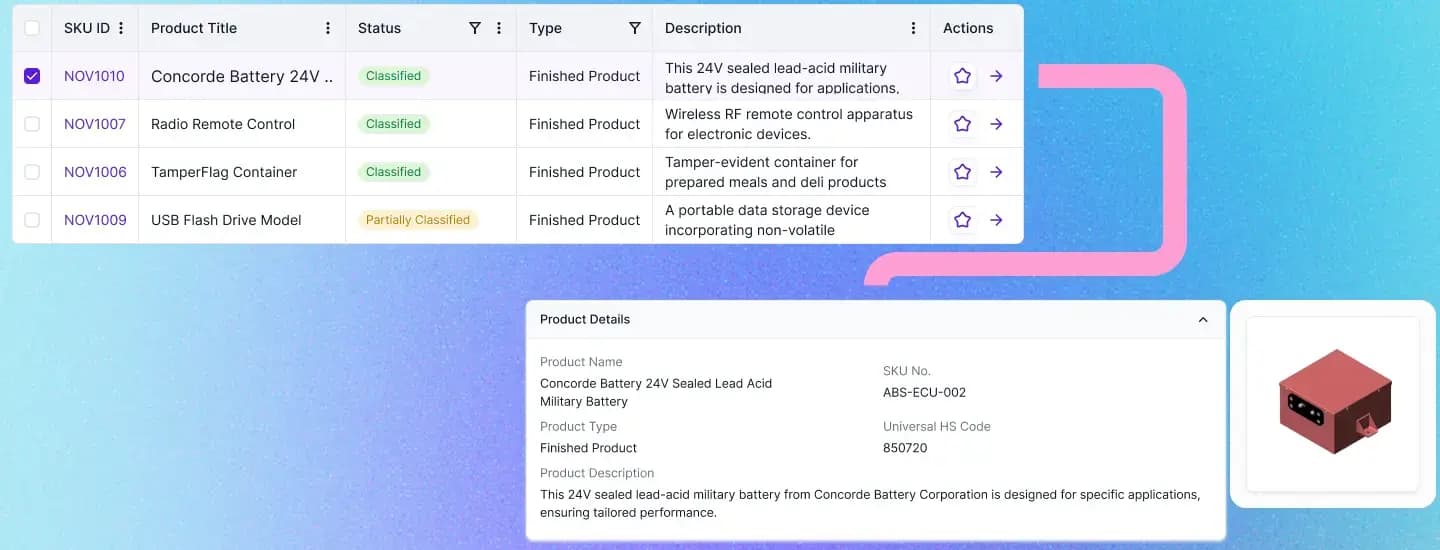Viewport: 1440px width, 550px height.
Task: Check the NOV1009 row checkbox
Action: [32, 220]
